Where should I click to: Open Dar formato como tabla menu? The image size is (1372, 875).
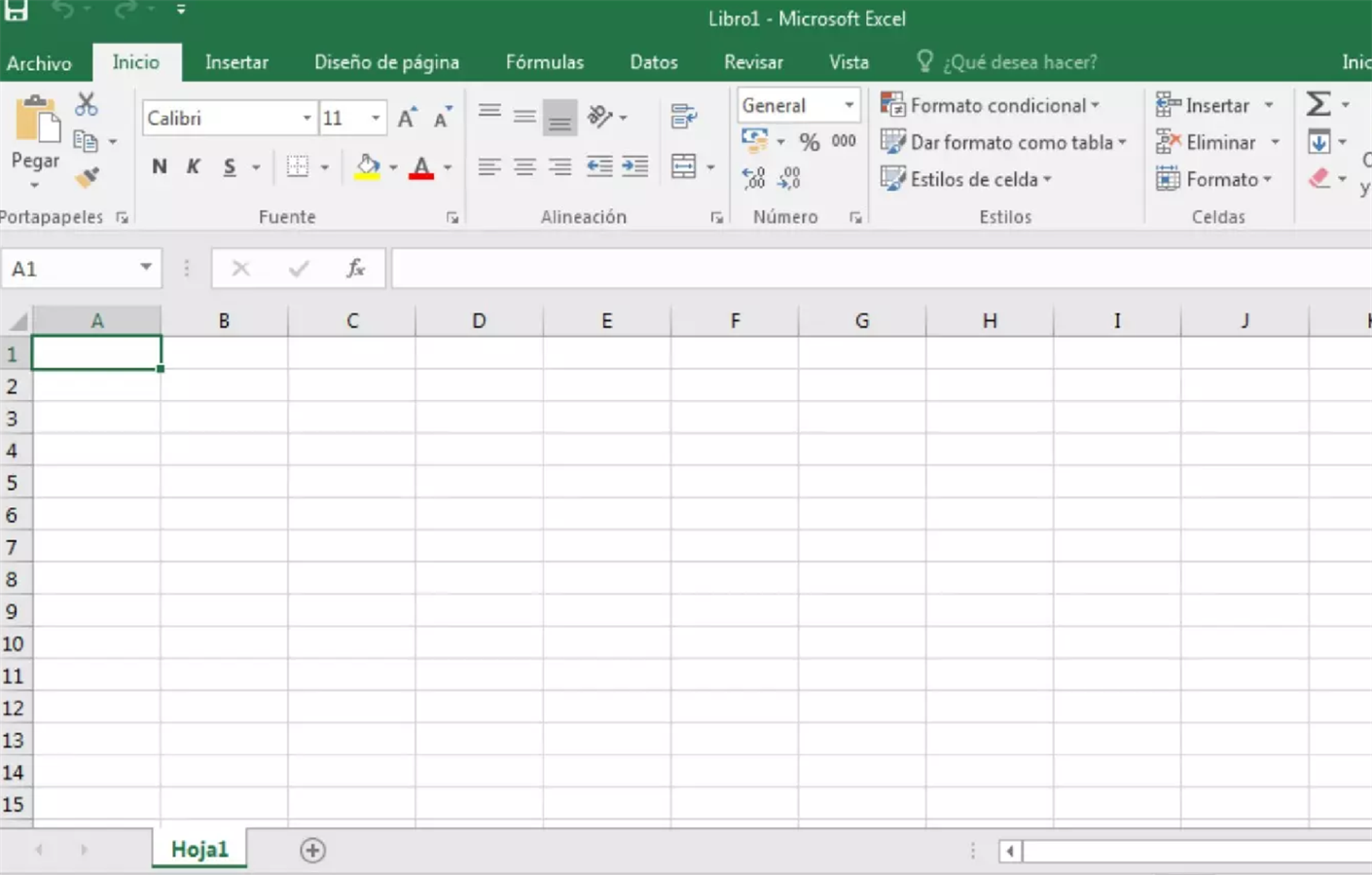coord(1003,142)
